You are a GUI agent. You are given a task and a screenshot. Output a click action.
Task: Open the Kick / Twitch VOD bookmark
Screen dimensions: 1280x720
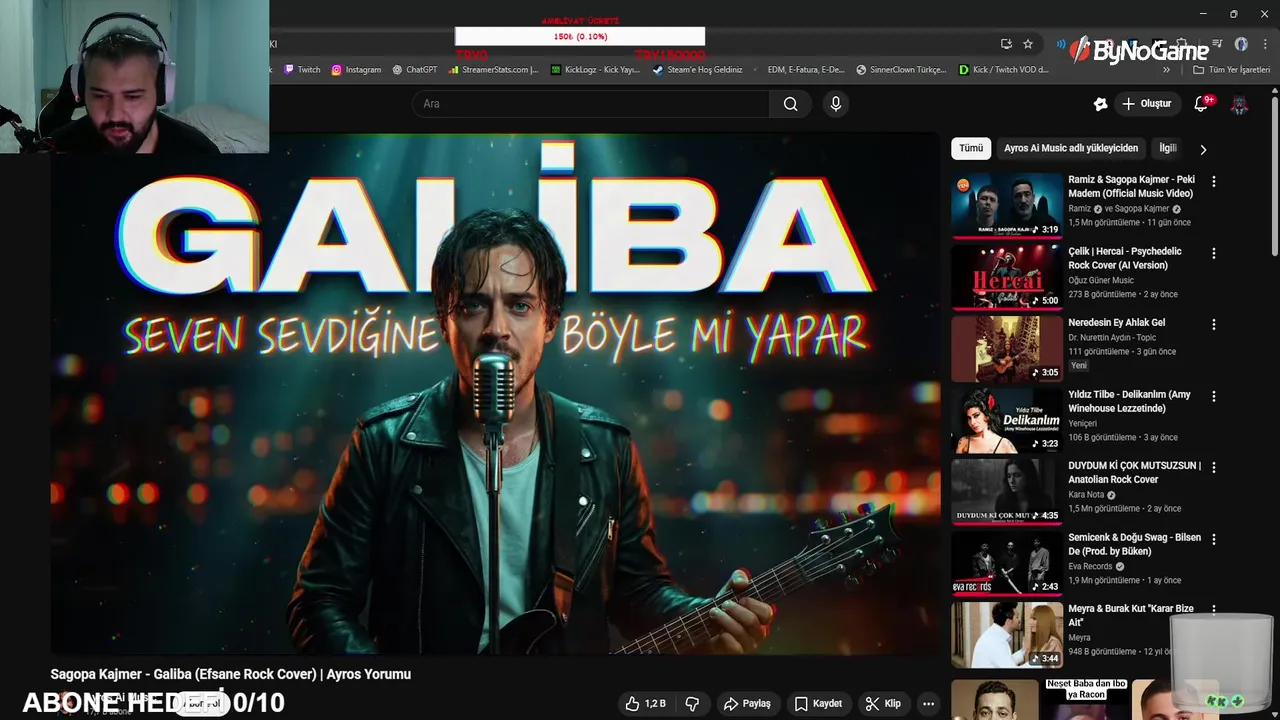tap(1004, 70)
